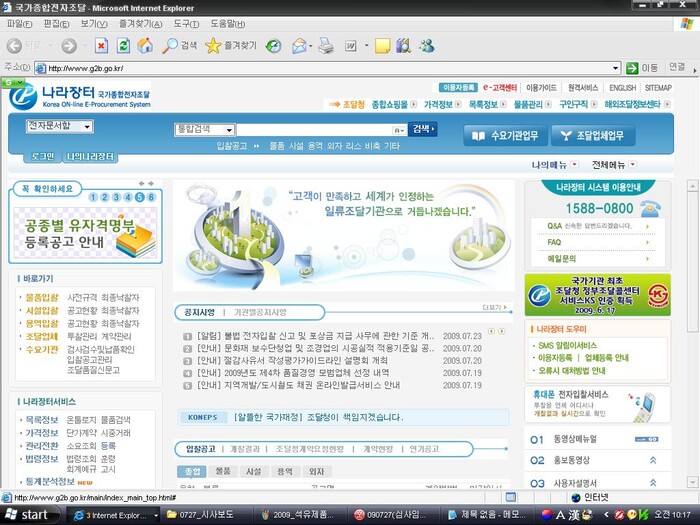Viewport: 700px width, 525px height.
Task: Click the yellow note toolbar icon
Action: tap(383, 46)
